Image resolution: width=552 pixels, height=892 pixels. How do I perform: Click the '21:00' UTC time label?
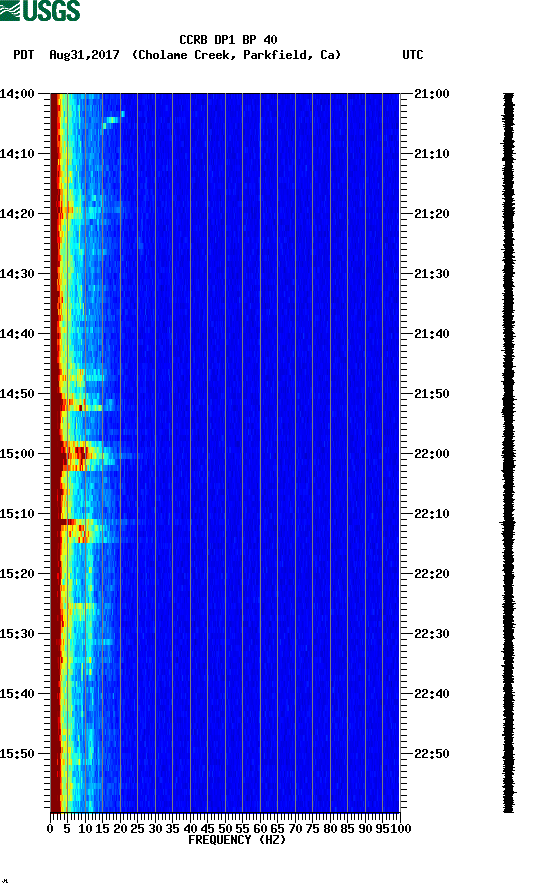tap(432, 94)
